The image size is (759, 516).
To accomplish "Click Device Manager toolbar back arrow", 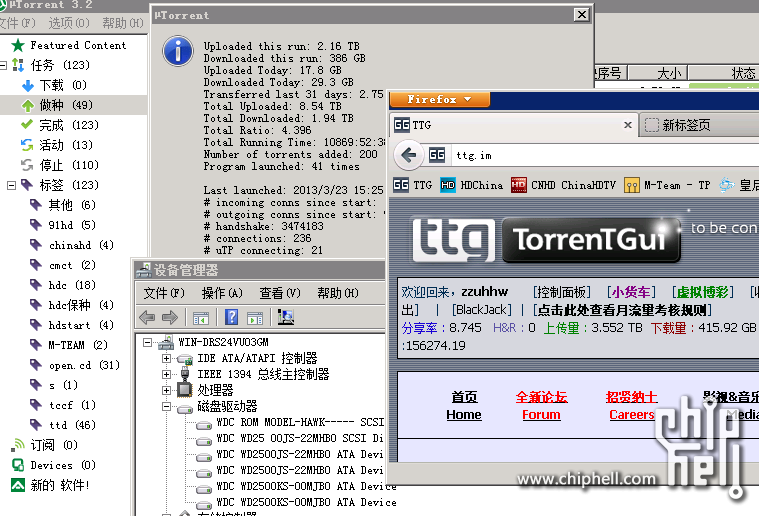I will tap(147, 318).
